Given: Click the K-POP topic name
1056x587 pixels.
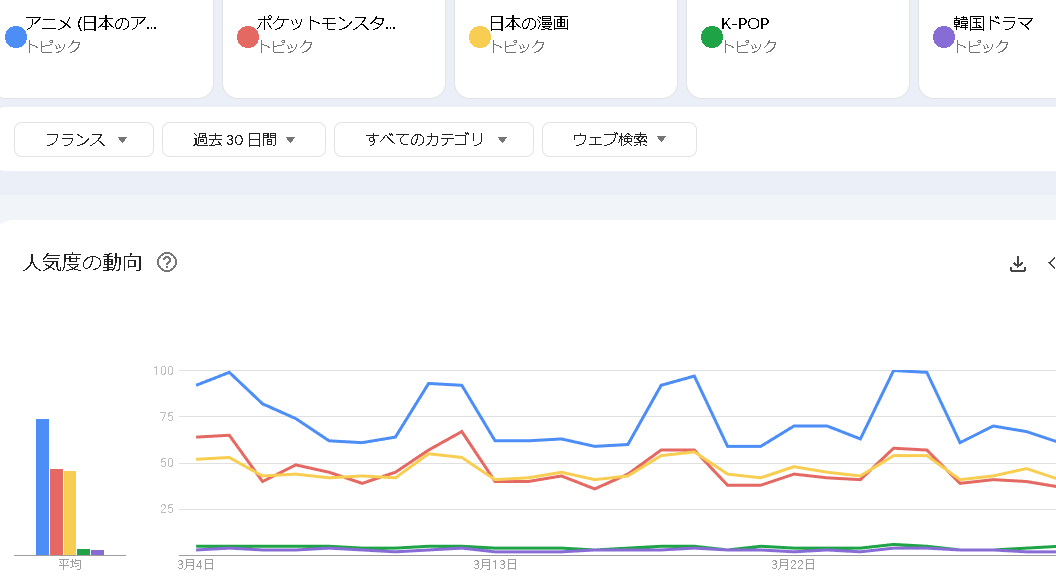Looking at the screenshot, I should click(745, 23).
